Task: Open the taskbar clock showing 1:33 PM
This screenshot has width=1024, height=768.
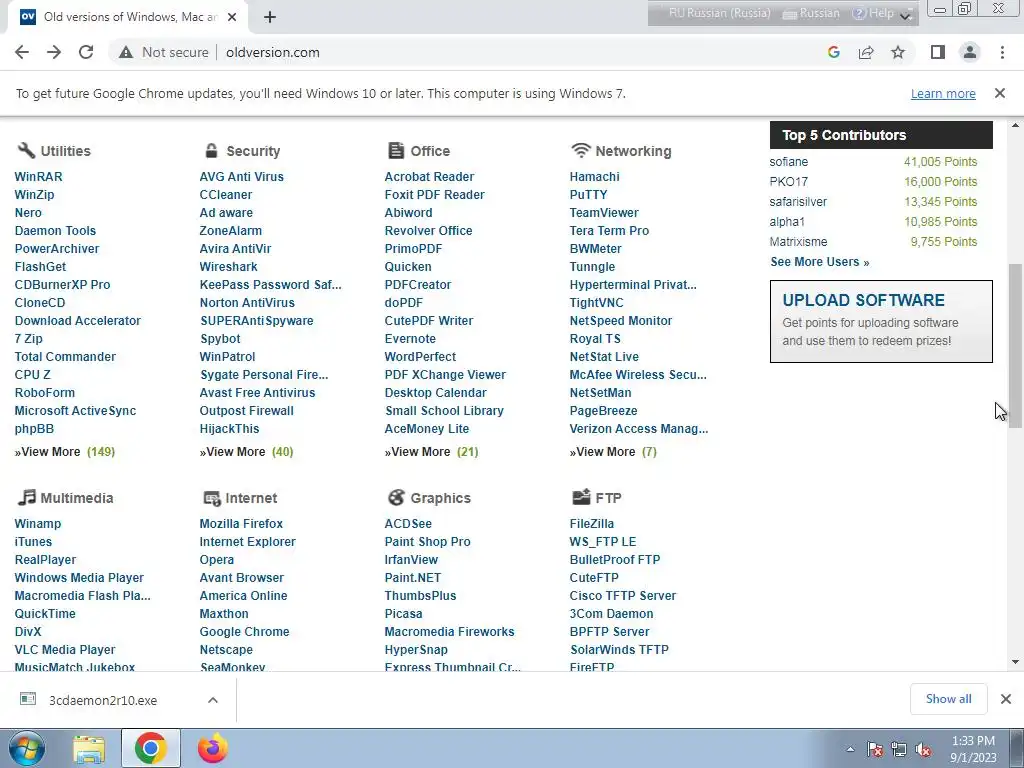Action: coord(973,749)
